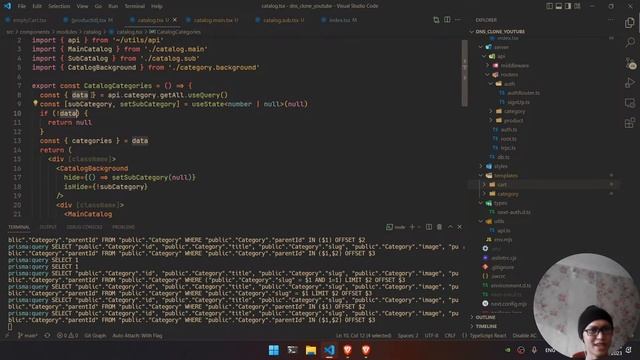640x360 pixels.
Task: Open the first Brave browser taskbar icon
Action: [x=348, y=350]
